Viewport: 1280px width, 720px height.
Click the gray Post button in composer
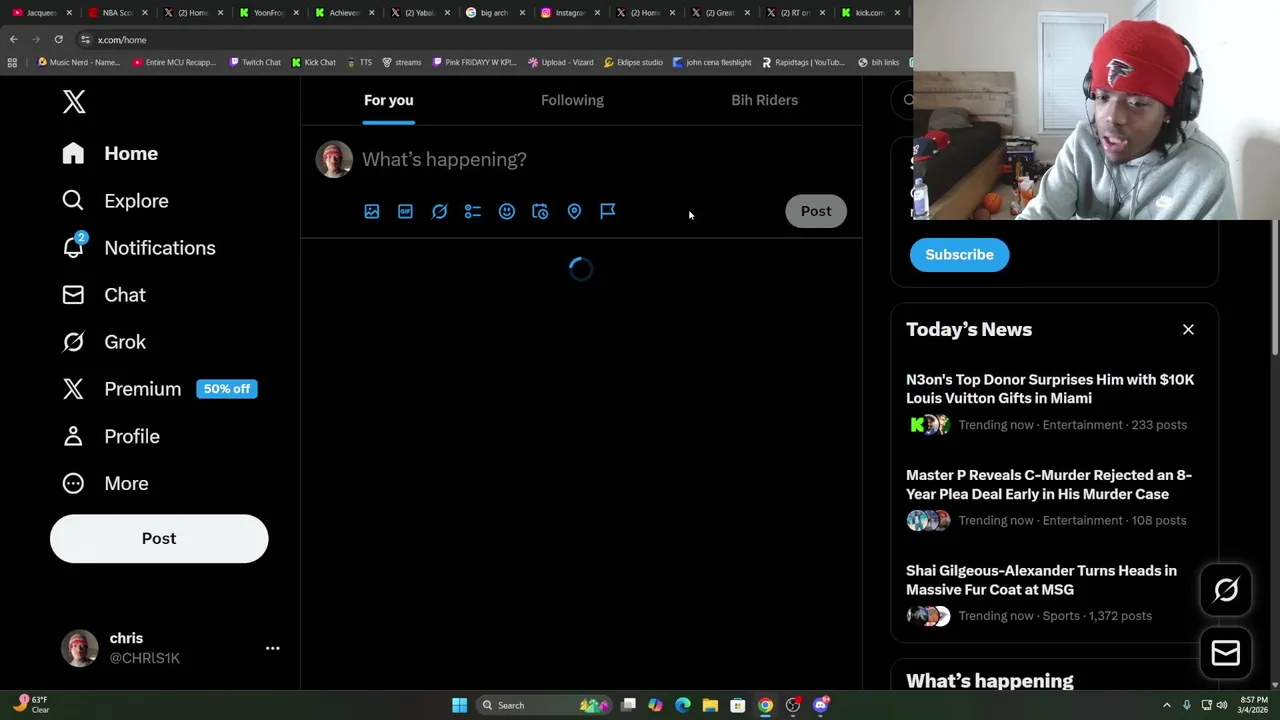pyautogui.click(x=816, y=211)
